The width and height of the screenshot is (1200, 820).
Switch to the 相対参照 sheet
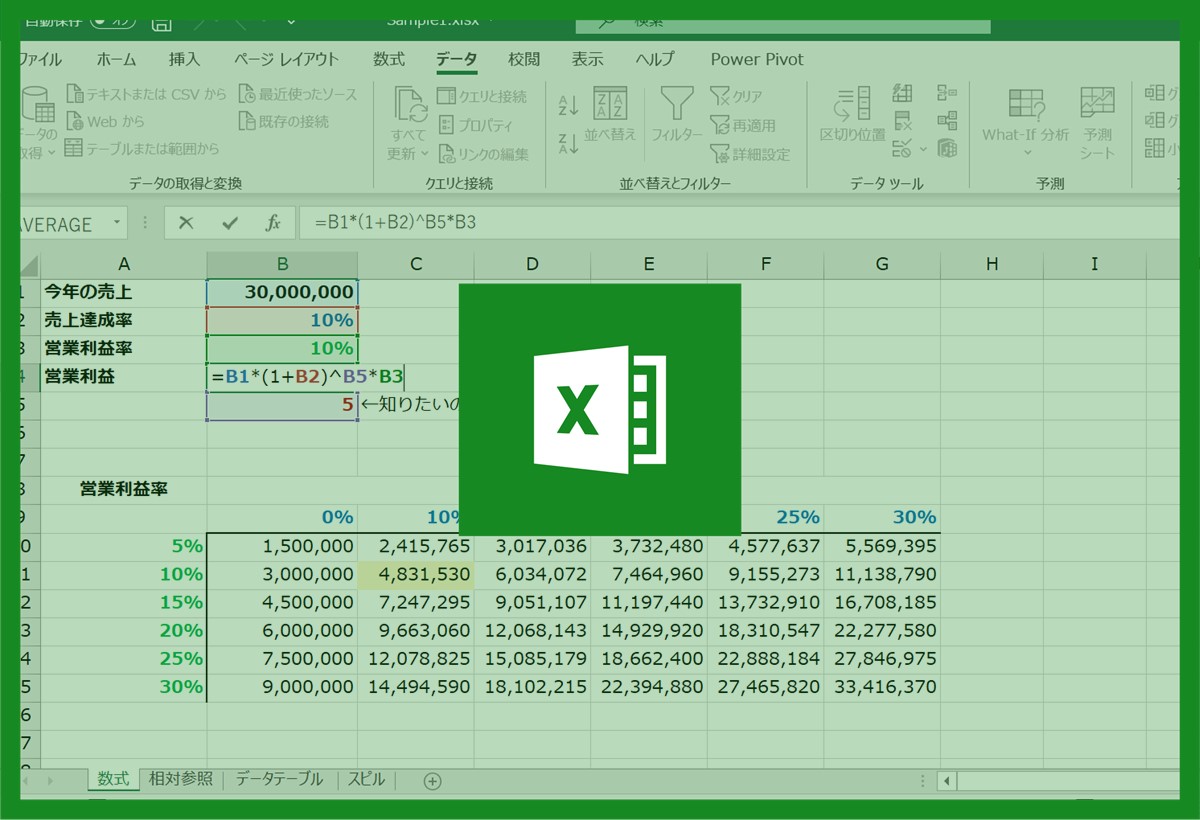[181, 779]
